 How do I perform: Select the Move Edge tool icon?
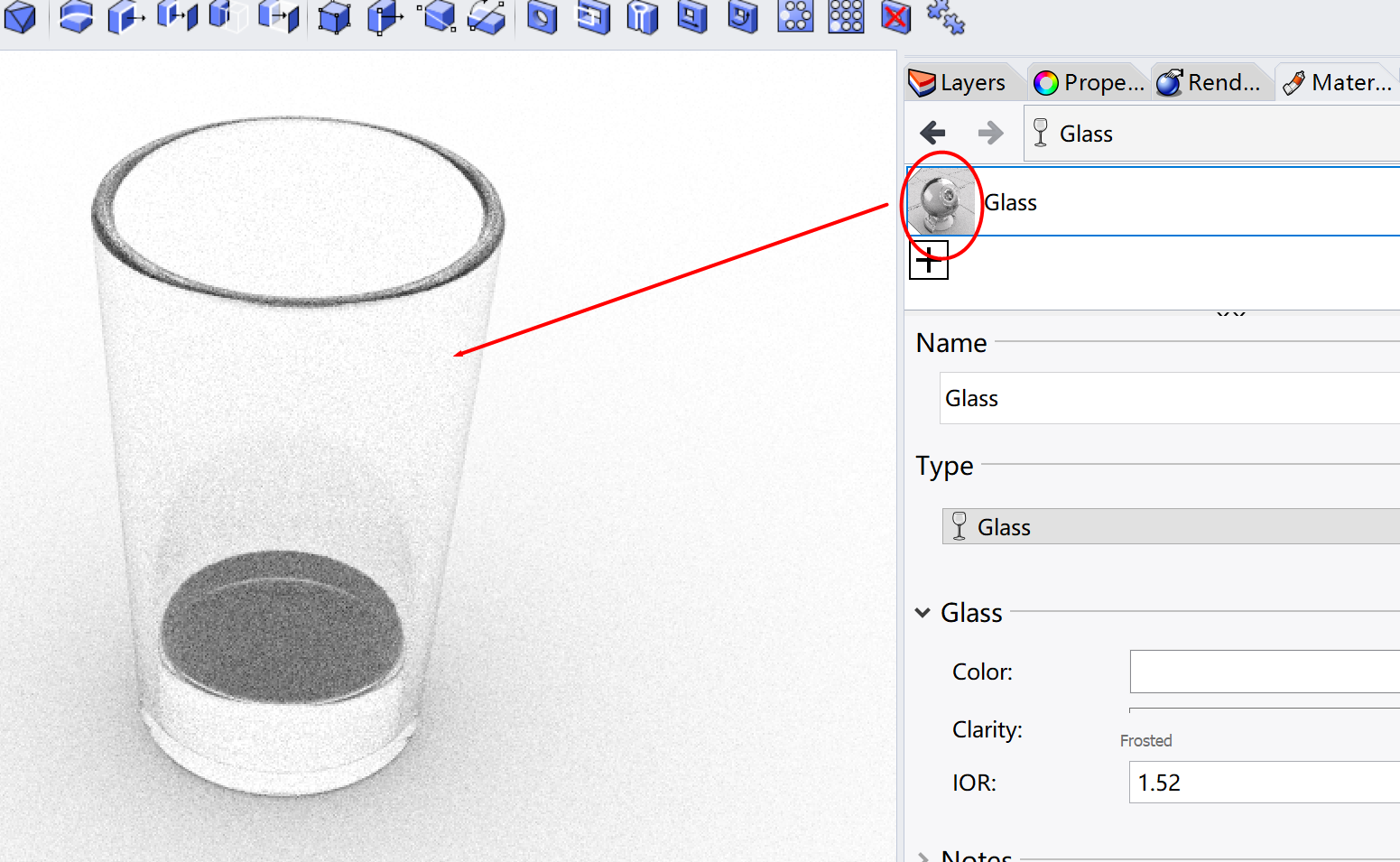pyautogui.click(x=385, y=17)
